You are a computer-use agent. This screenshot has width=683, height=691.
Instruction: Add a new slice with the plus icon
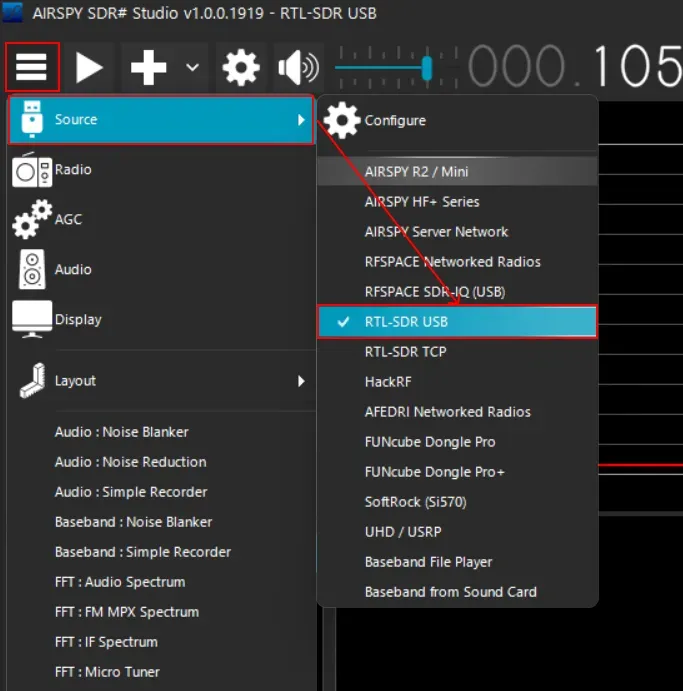click(148, 67)
